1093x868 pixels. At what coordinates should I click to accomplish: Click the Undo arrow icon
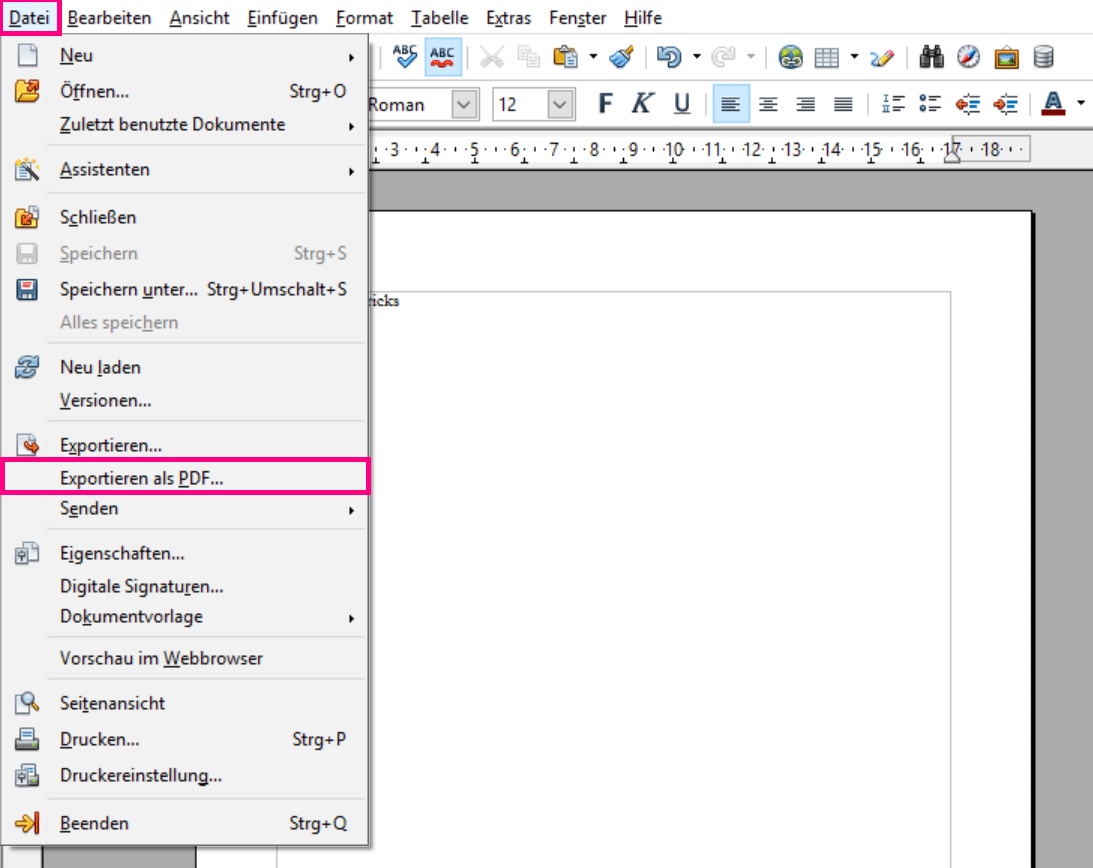click(669, 56)
